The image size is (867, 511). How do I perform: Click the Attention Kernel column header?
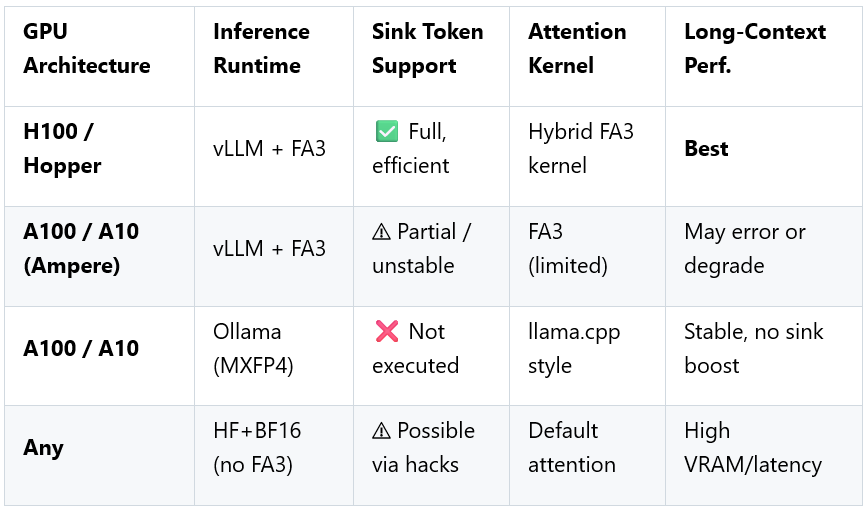point(577,48)
